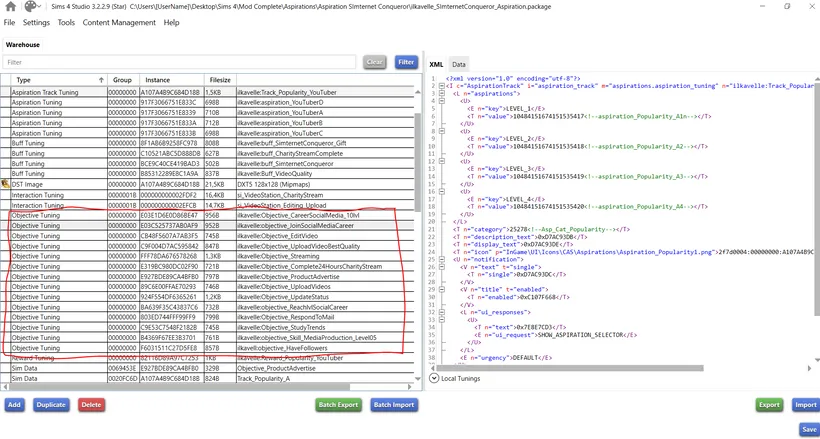Open the color palette theme icon
The height and width of the screenshot is (439, 820).
(31, 6)
